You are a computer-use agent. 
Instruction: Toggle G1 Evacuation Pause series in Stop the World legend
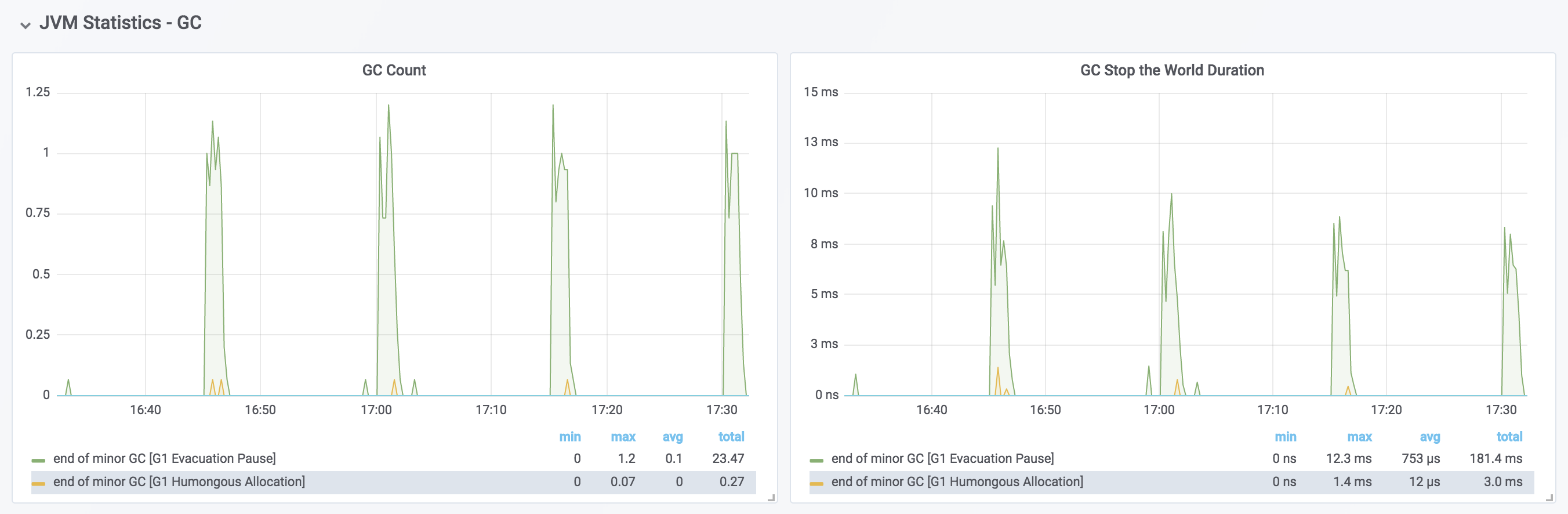coord(942,458)
